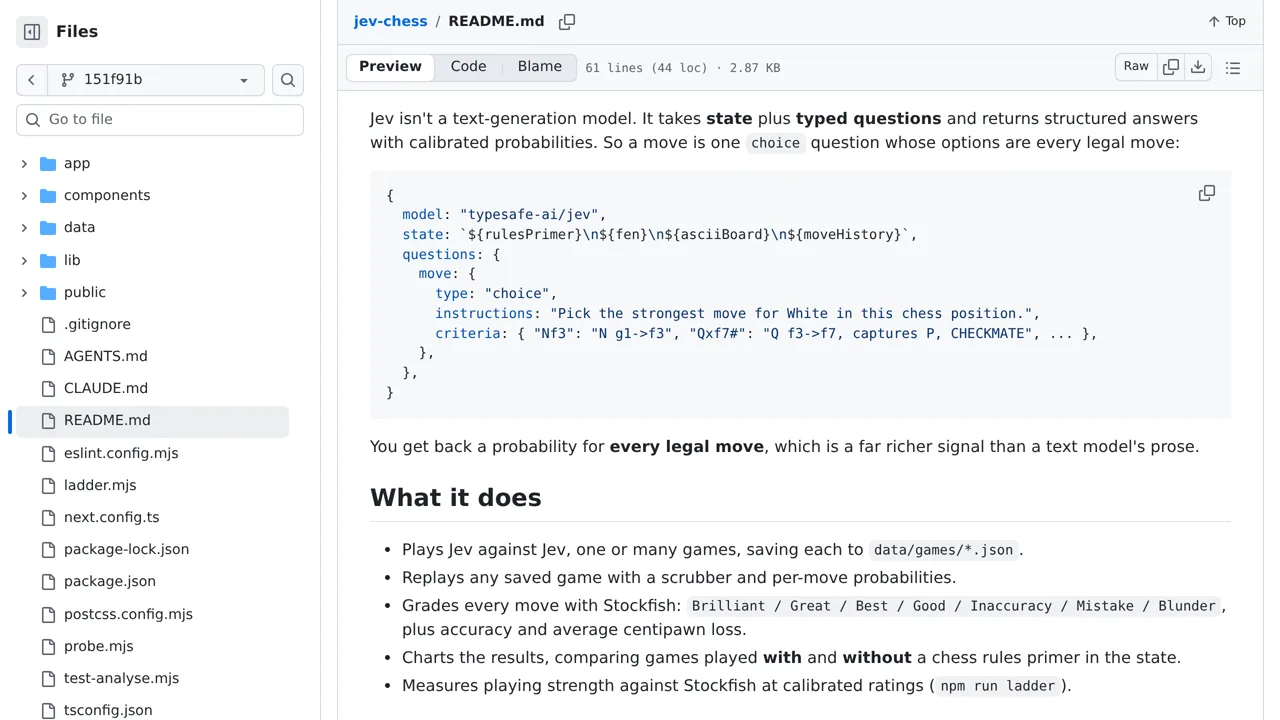The height and width of the screenshot is (720, 1280).
Task: Click the public folder icon
Action: pyautogui.click(x=48, y=292)
